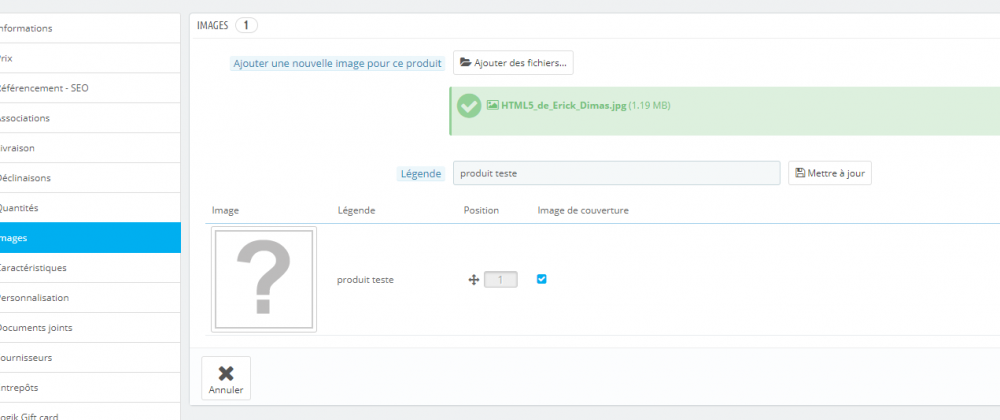Open the Fournisseurs tab
The image size is (1000, 420).
coord(89,358)
